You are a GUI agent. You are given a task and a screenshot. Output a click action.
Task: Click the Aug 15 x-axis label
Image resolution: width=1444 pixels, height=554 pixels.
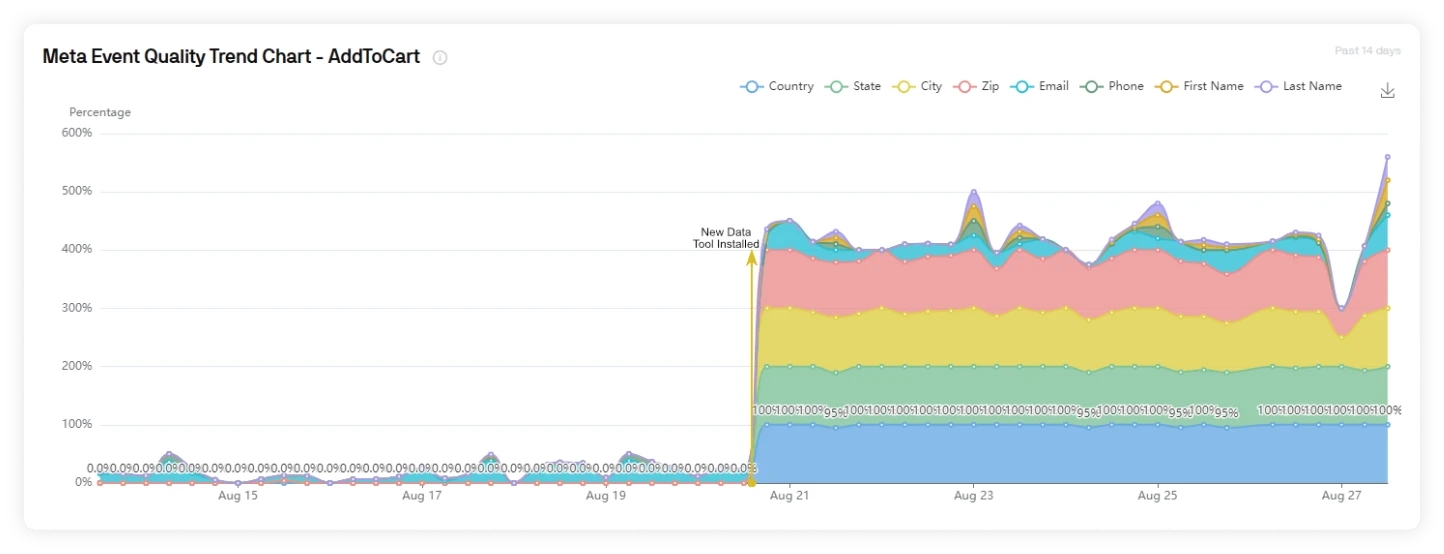(x=237, y=496)
